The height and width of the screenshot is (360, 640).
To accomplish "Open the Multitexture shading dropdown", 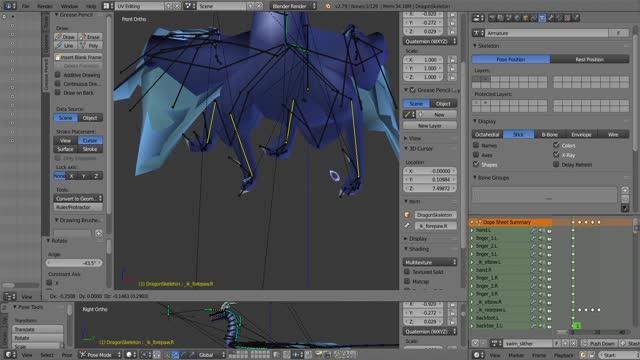I will [430, 262].
